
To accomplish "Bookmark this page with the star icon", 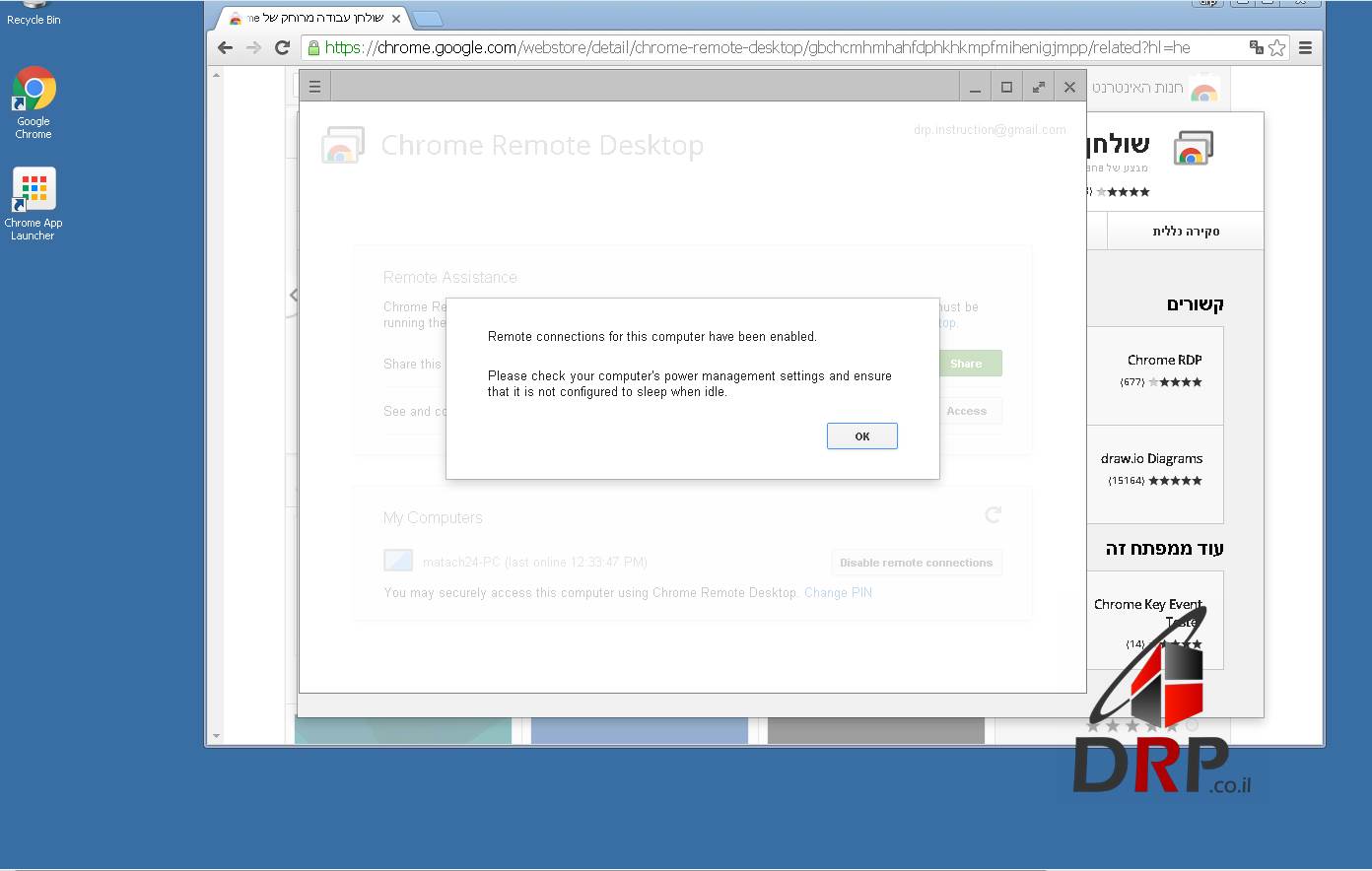I will 1277,47.
